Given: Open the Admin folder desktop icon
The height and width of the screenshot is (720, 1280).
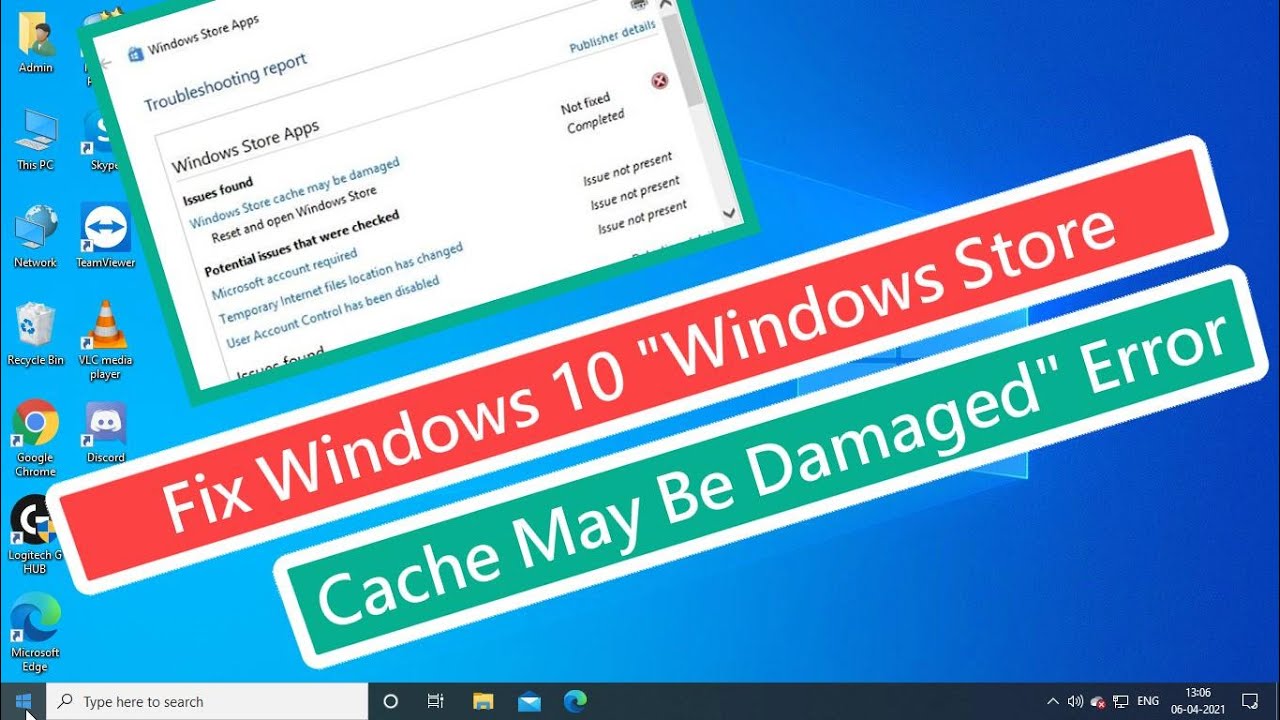Looking at the screenshot, I should pos(35,43).
